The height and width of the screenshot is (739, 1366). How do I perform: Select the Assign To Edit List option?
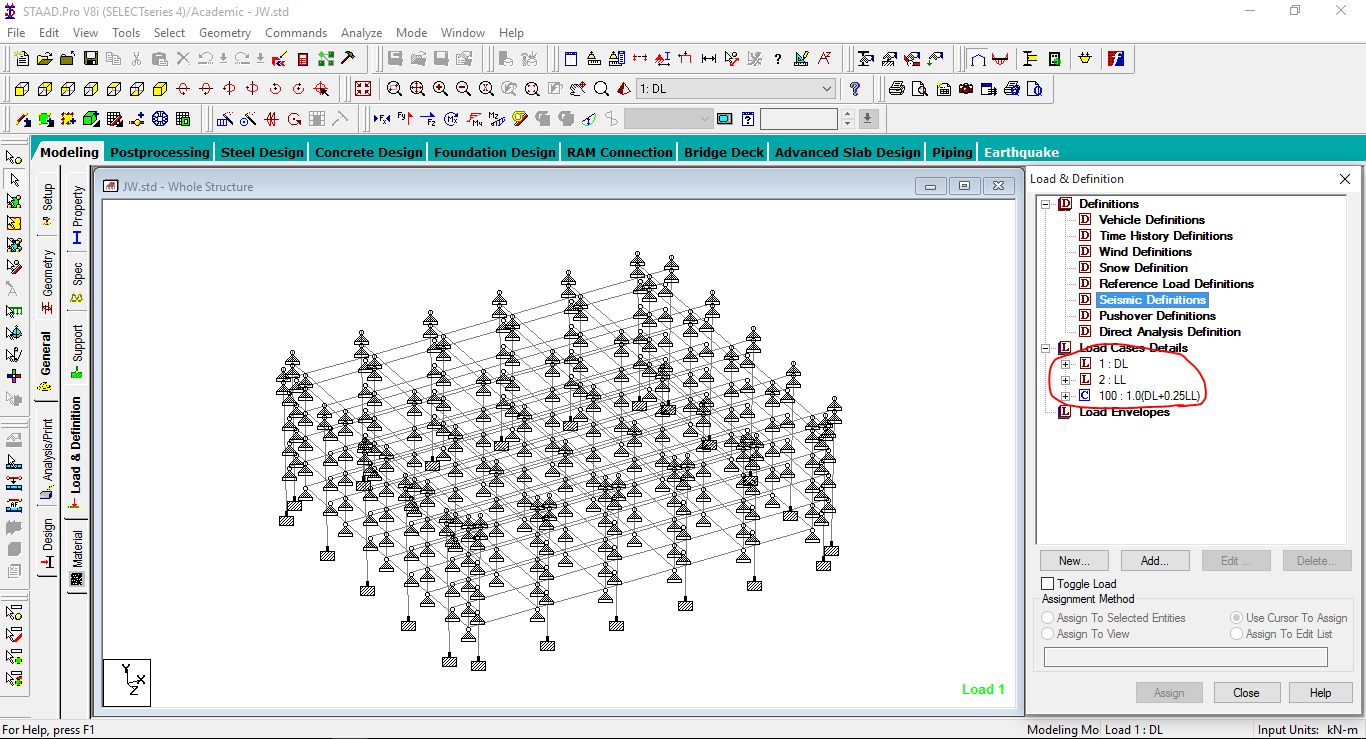tap(1236, 633)
